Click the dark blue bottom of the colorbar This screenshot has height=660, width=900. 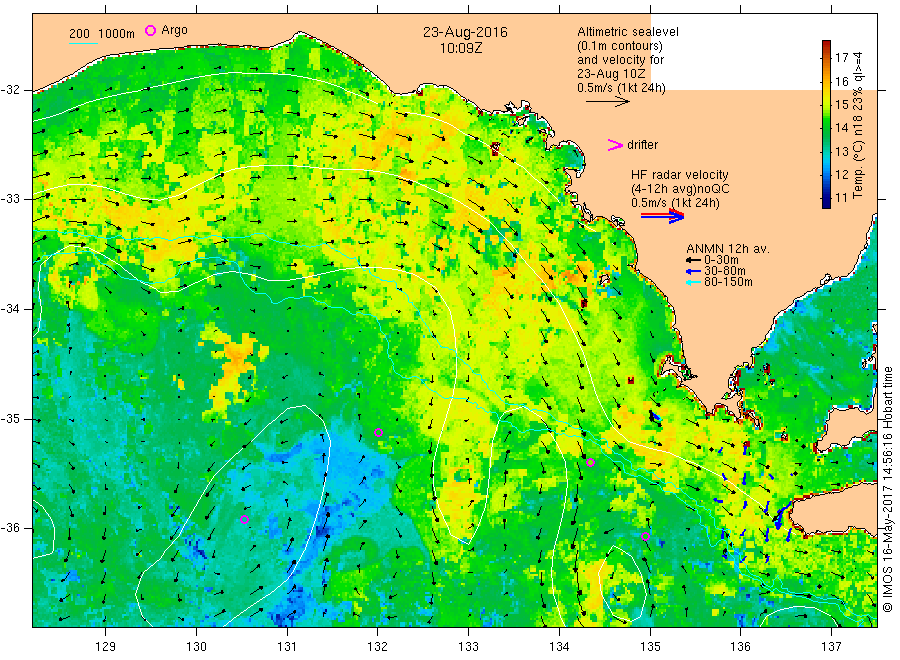(x=827, y=202)
